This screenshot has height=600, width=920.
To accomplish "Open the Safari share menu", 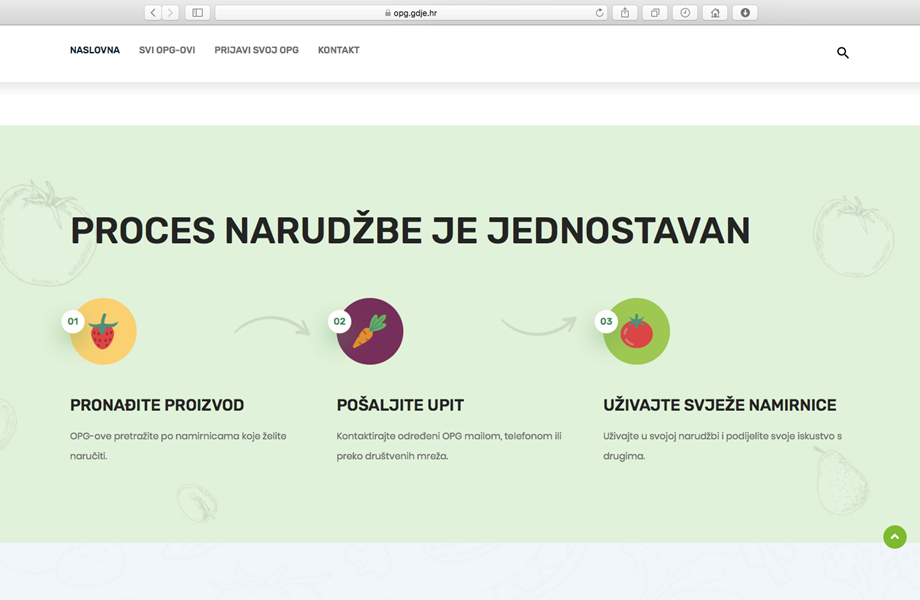I will 625,13.
